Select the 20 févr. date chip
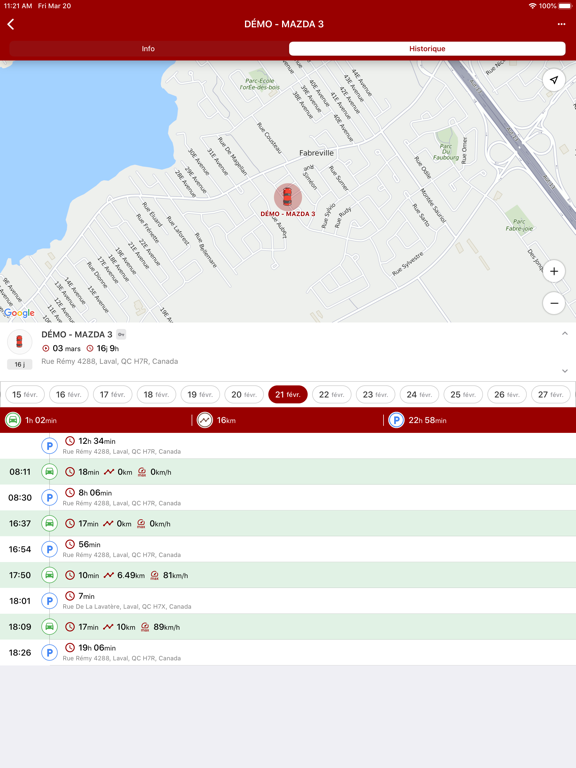Viewport: 576px width, 768px height. [244, 394]
